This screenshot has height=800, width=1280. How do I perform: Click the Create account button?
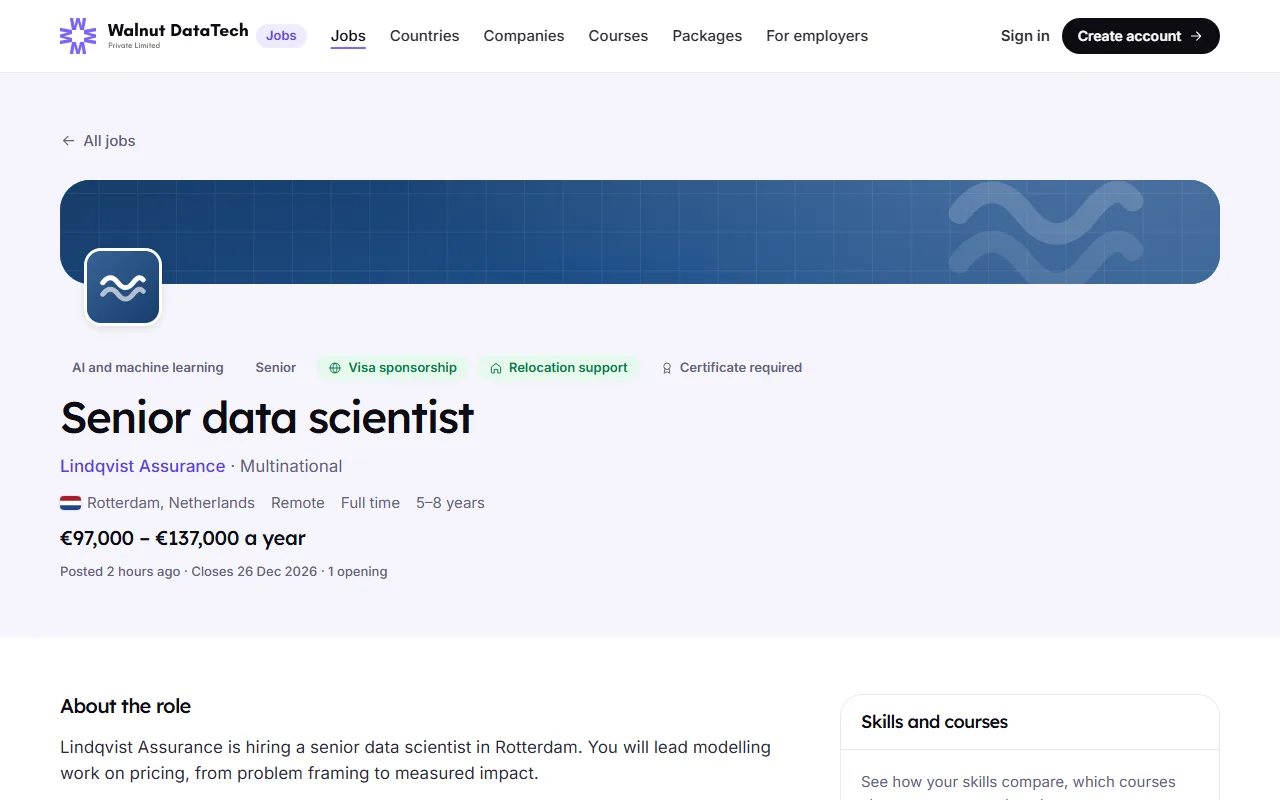click(1141, 36)
